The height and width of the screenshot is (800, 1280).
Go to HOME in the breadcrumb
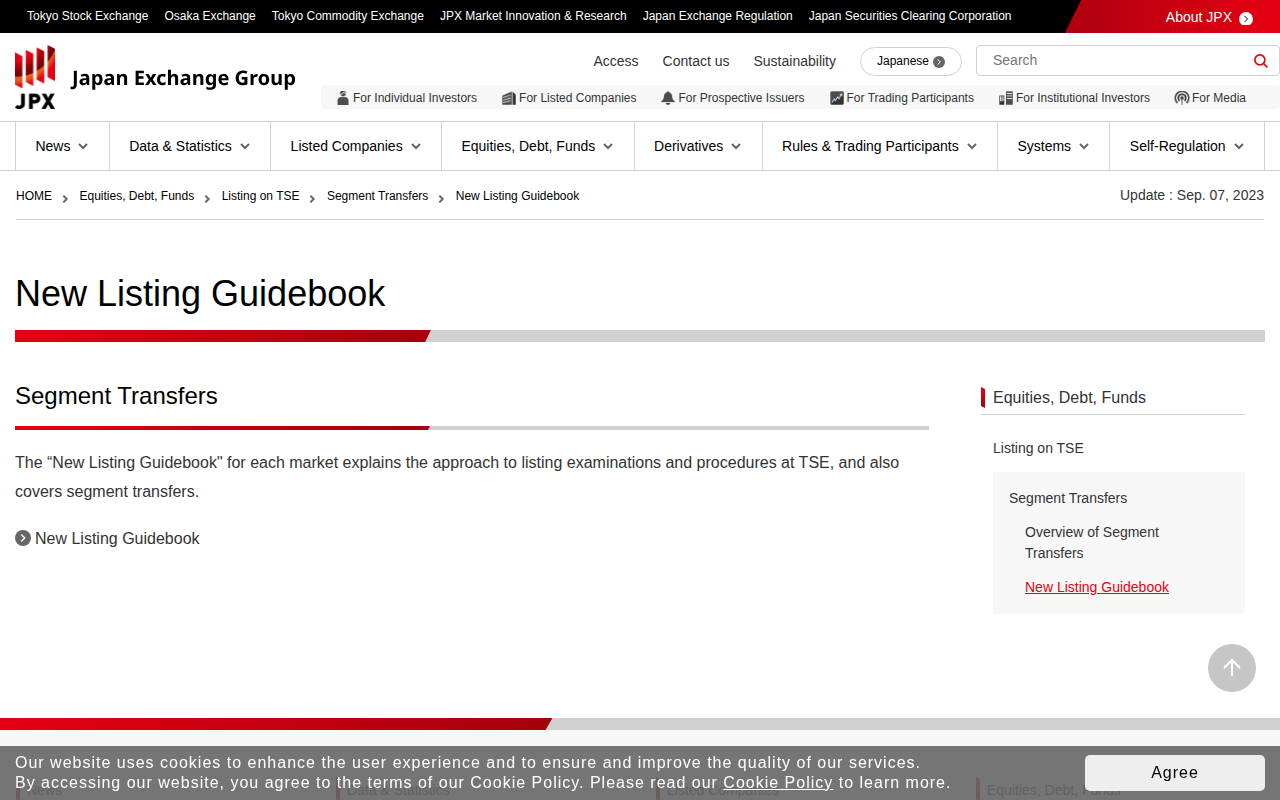click(34, 196)
